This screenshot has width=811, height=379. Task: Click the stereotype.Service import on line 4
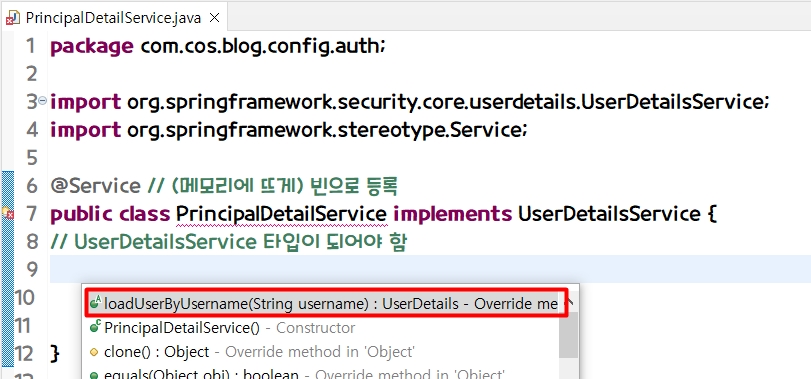tap(289, 130)
